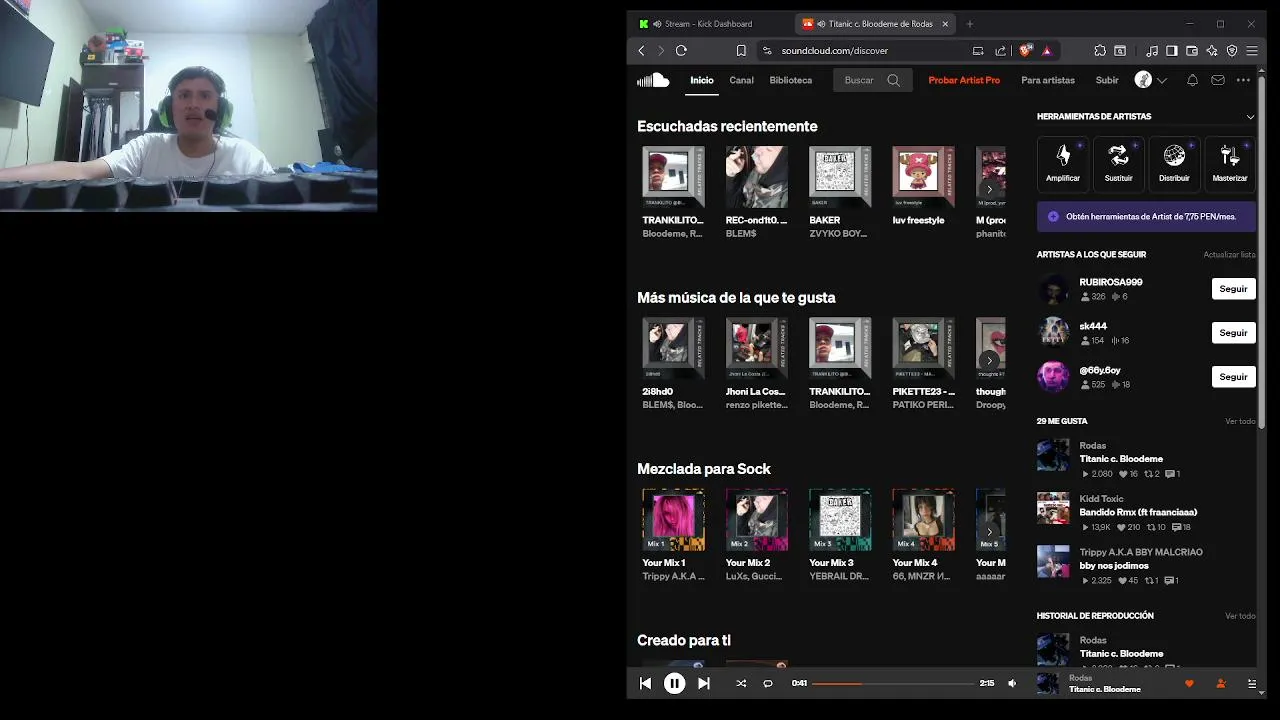
Task: Follow RUBIROSA999
Action: coord(1233,289)
